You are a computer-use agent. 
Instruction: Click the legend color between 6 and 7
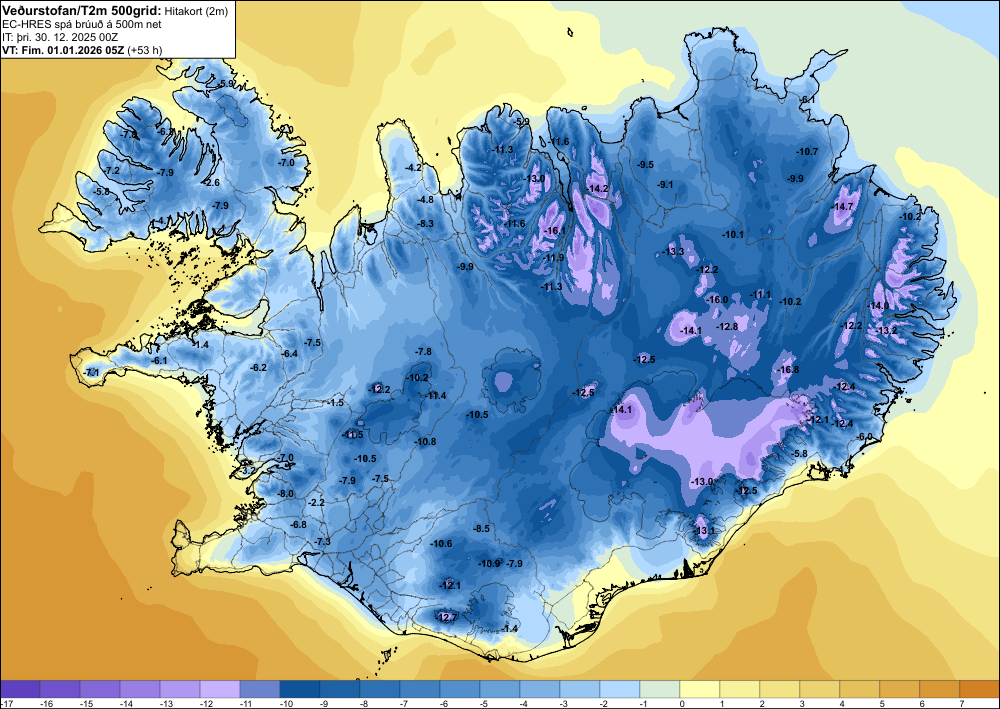[x=940, y=689]
